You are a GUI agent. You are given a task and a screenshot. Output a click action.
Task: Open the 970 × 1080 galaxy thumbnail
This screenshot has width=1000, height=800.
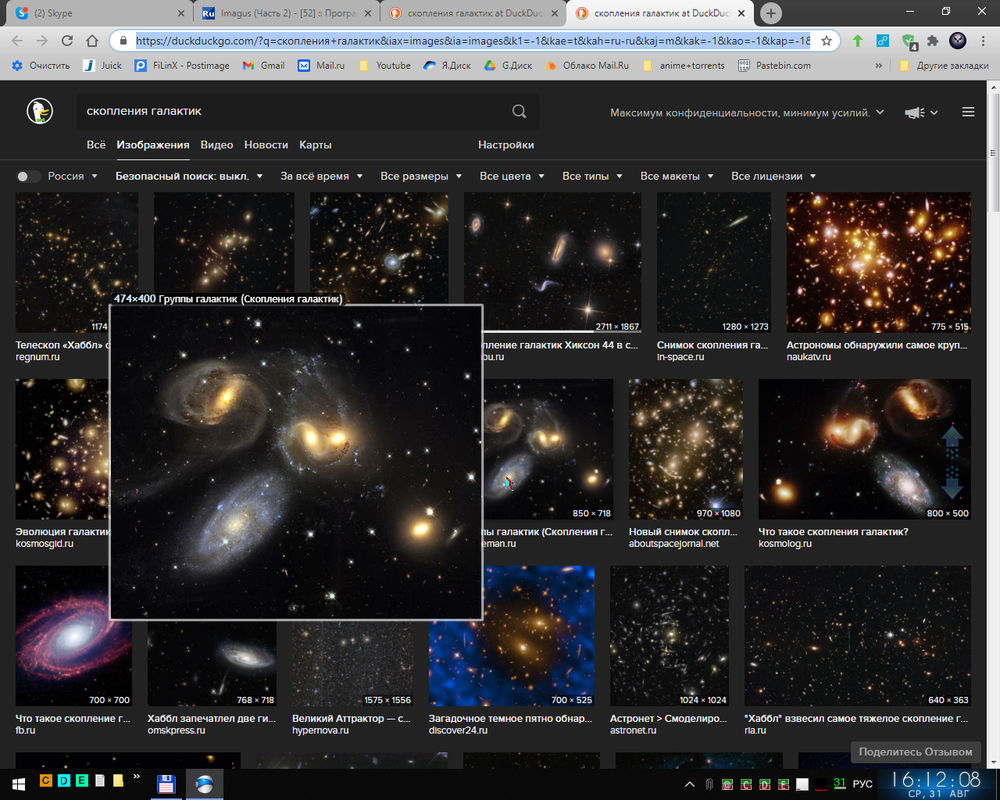pos(686,449)
